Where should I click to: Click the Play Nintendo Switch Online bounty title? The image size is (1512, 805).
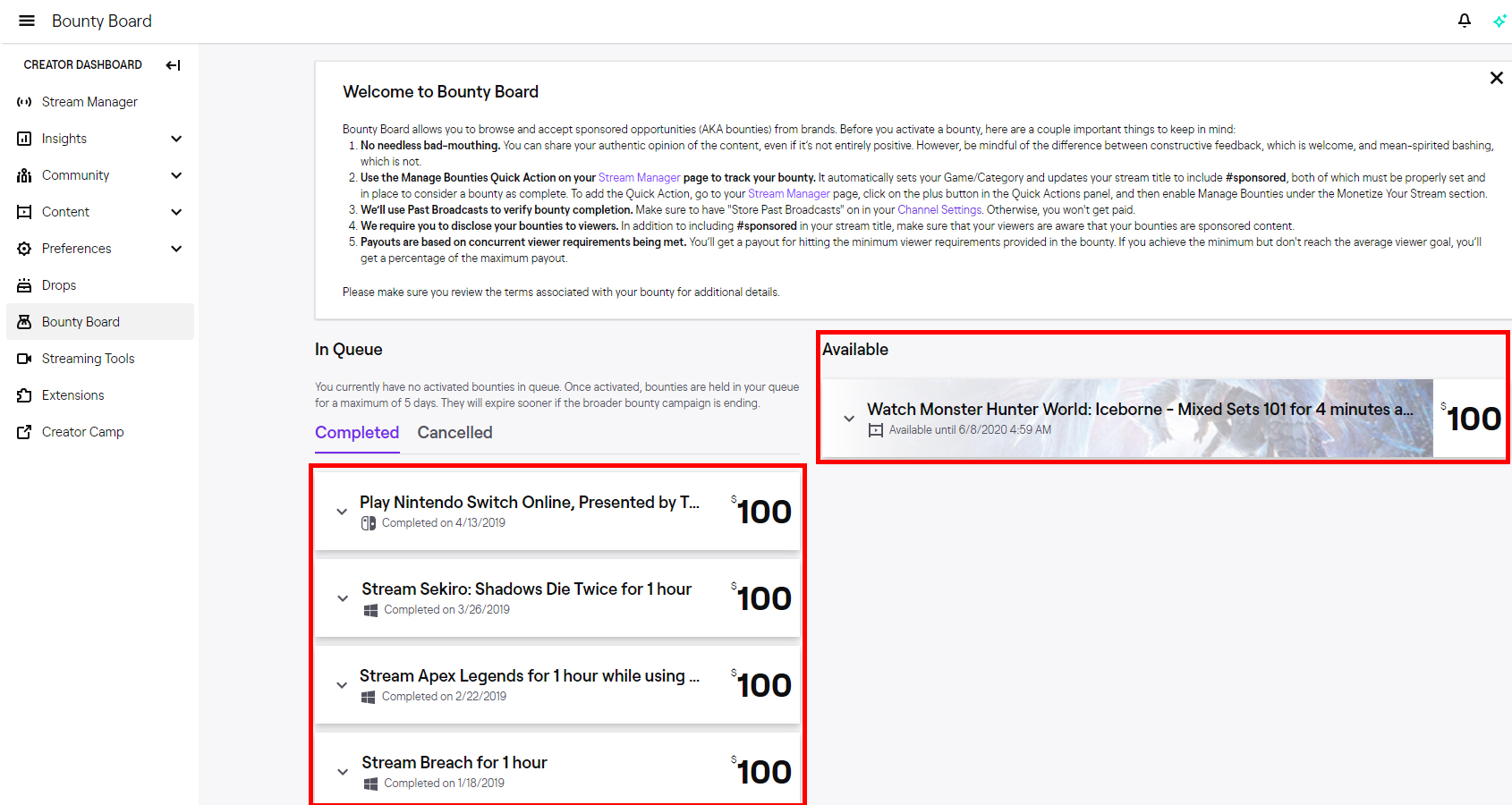click(x=530, y=503)
